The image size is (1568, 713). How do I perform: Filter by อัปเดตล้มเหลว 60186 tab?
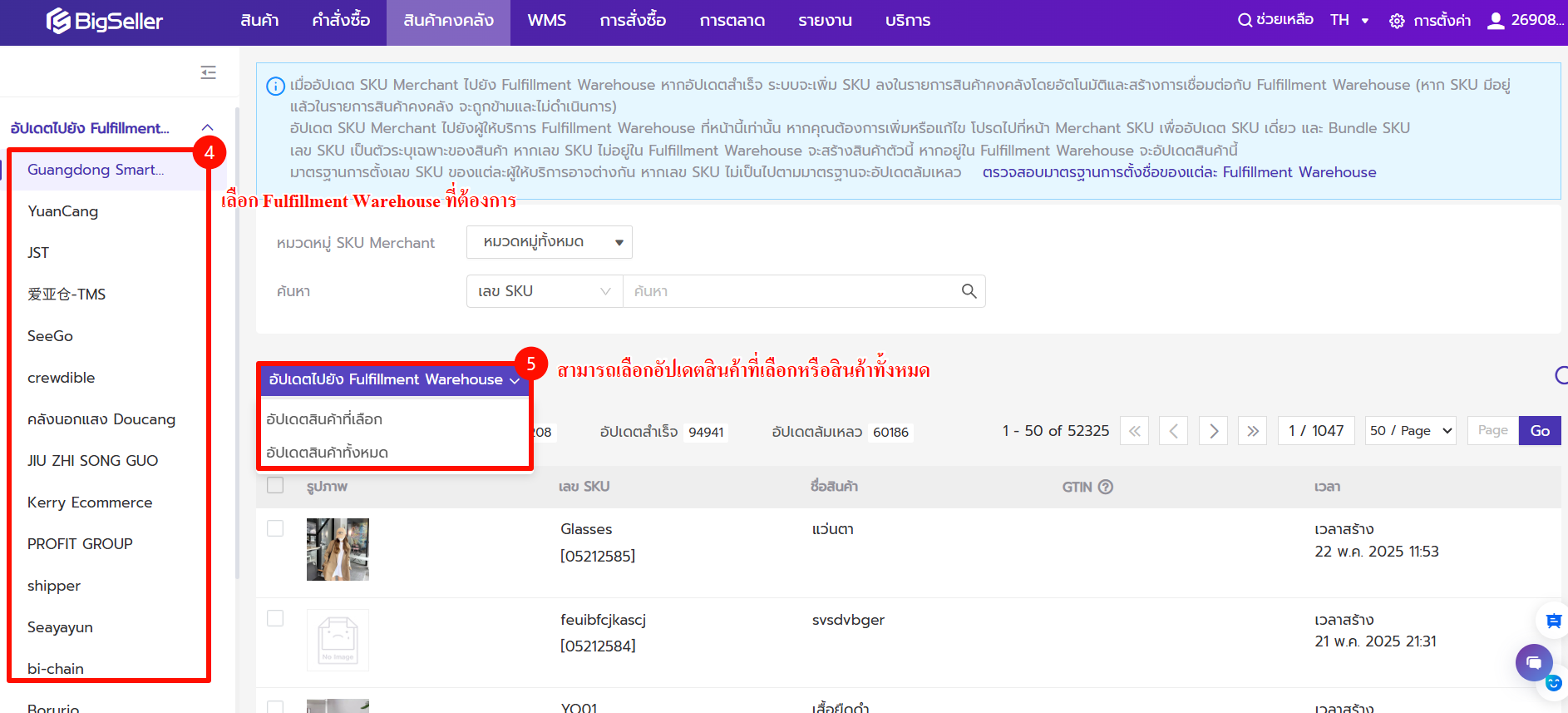tap(841, 432)
